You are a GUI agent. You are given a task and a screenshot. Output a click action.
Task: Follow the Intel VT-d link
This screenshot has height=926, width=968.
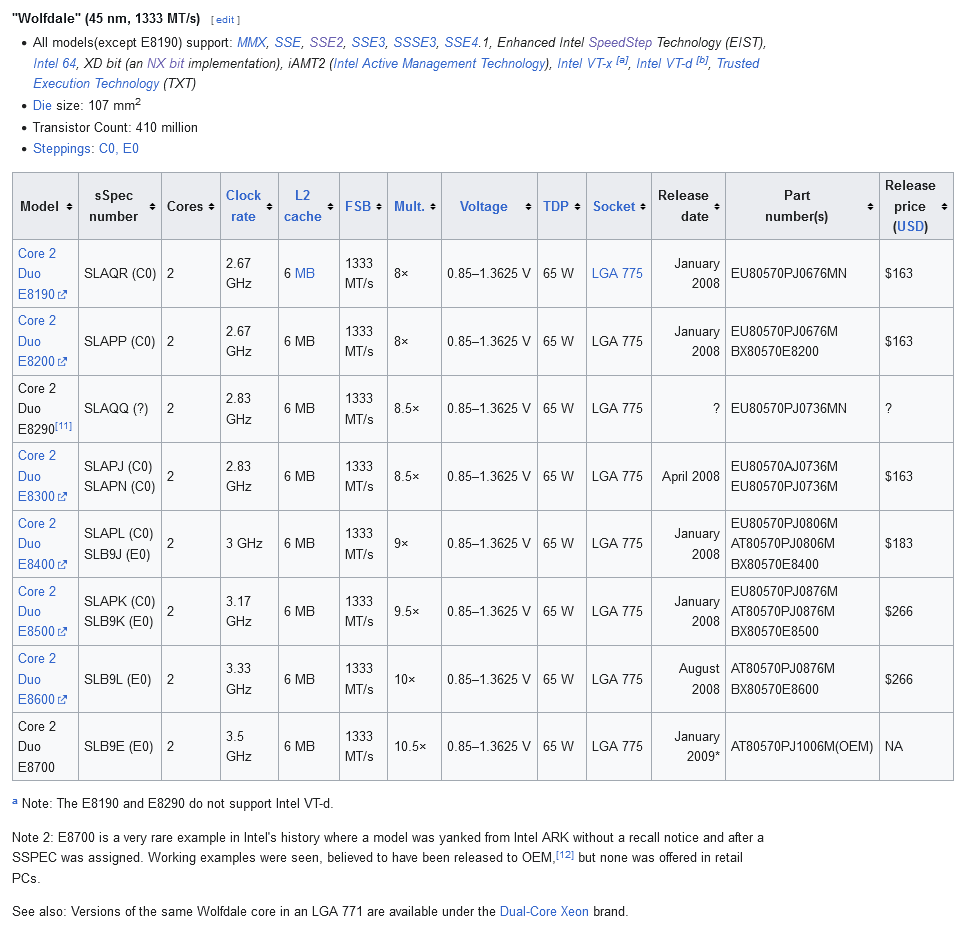[x=664, y=64]
